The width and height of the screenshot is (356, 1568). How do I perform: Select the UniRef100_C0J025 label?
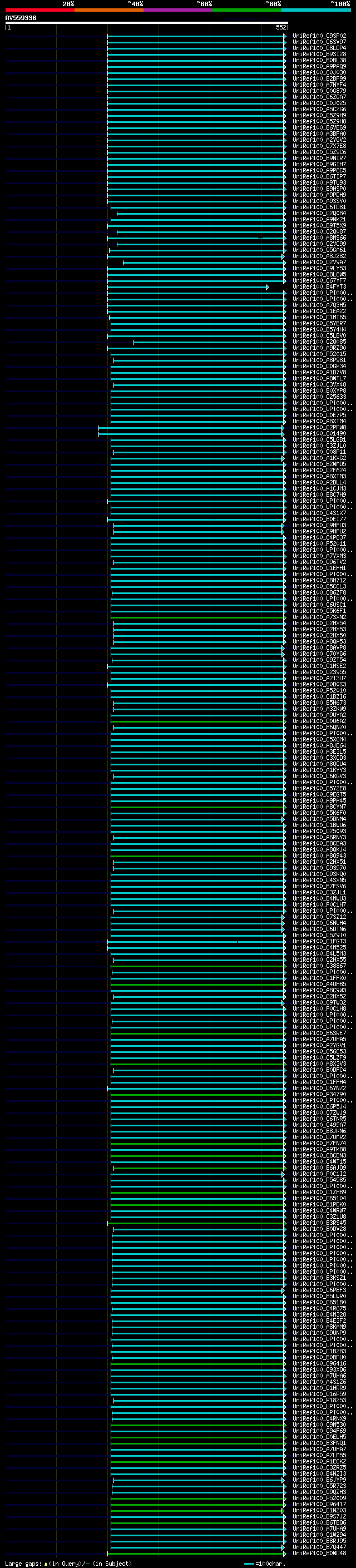click(319, 103)
